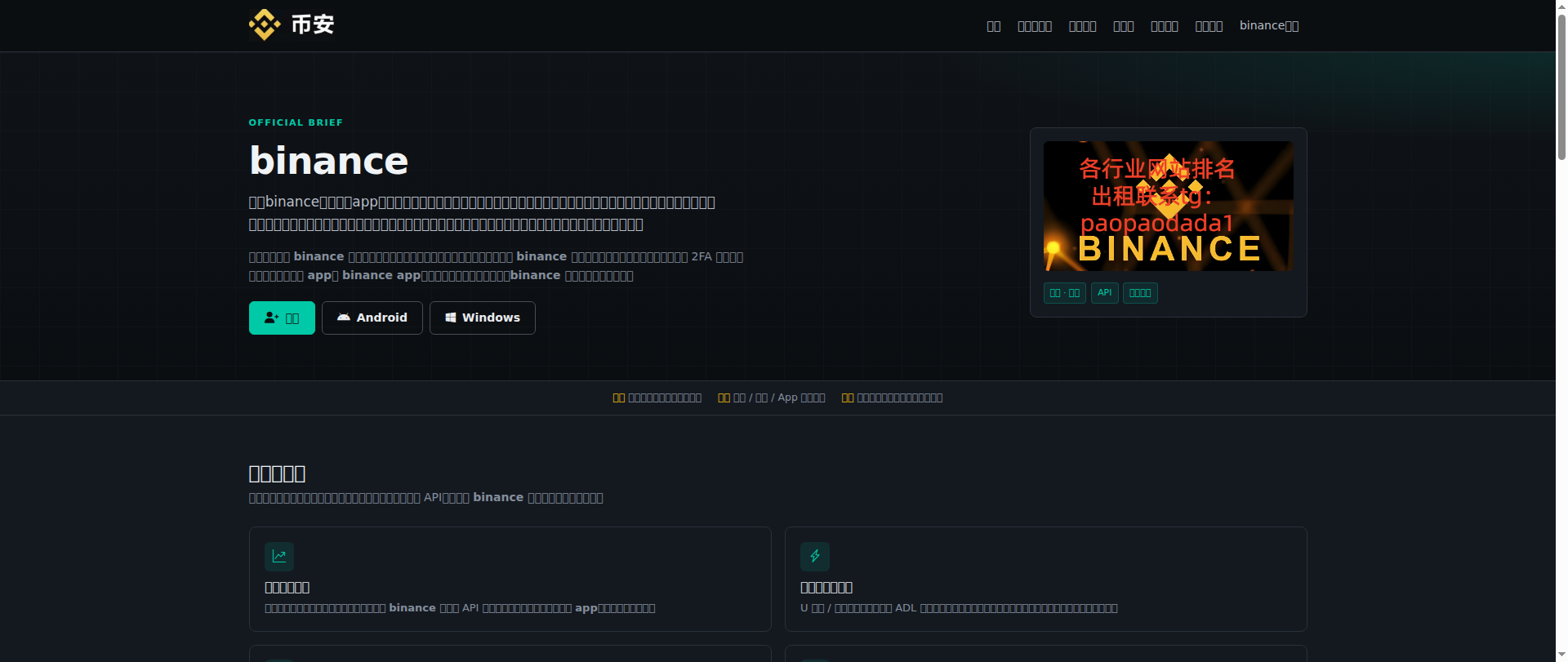Viewport: 1568px width, 662px height.
Task: Click the green register button with user-plus icon
Action: pyautogui.click(x=282, y=318)
